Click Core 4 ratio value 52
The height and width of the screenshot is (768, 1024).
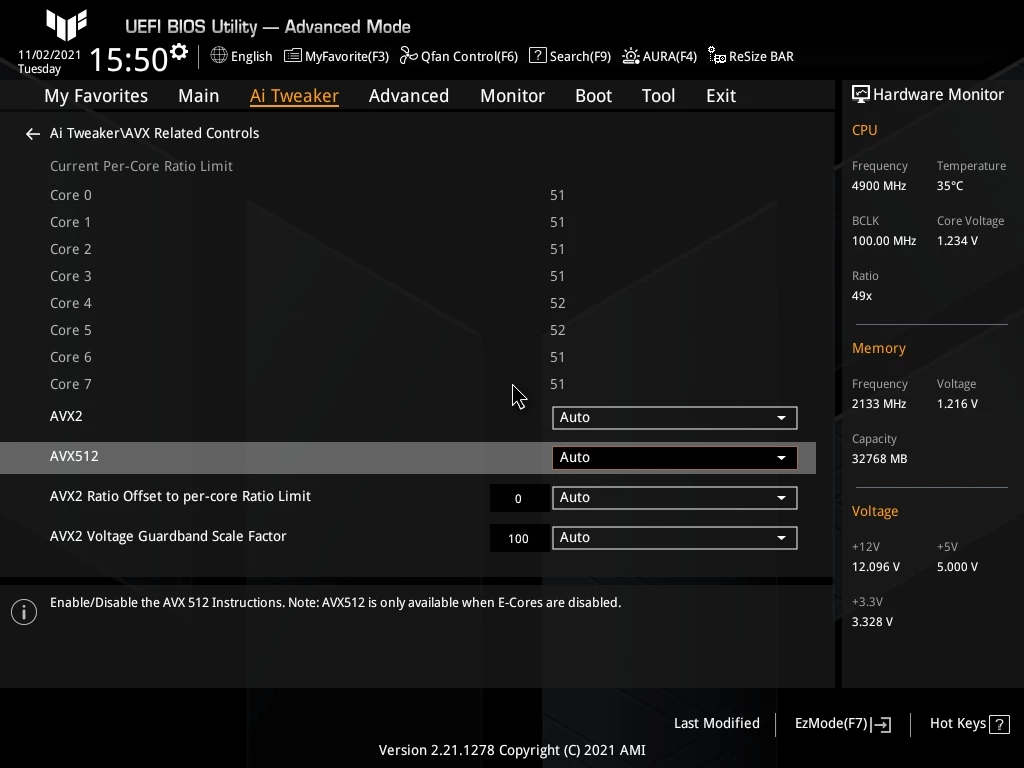coord(557,303)
